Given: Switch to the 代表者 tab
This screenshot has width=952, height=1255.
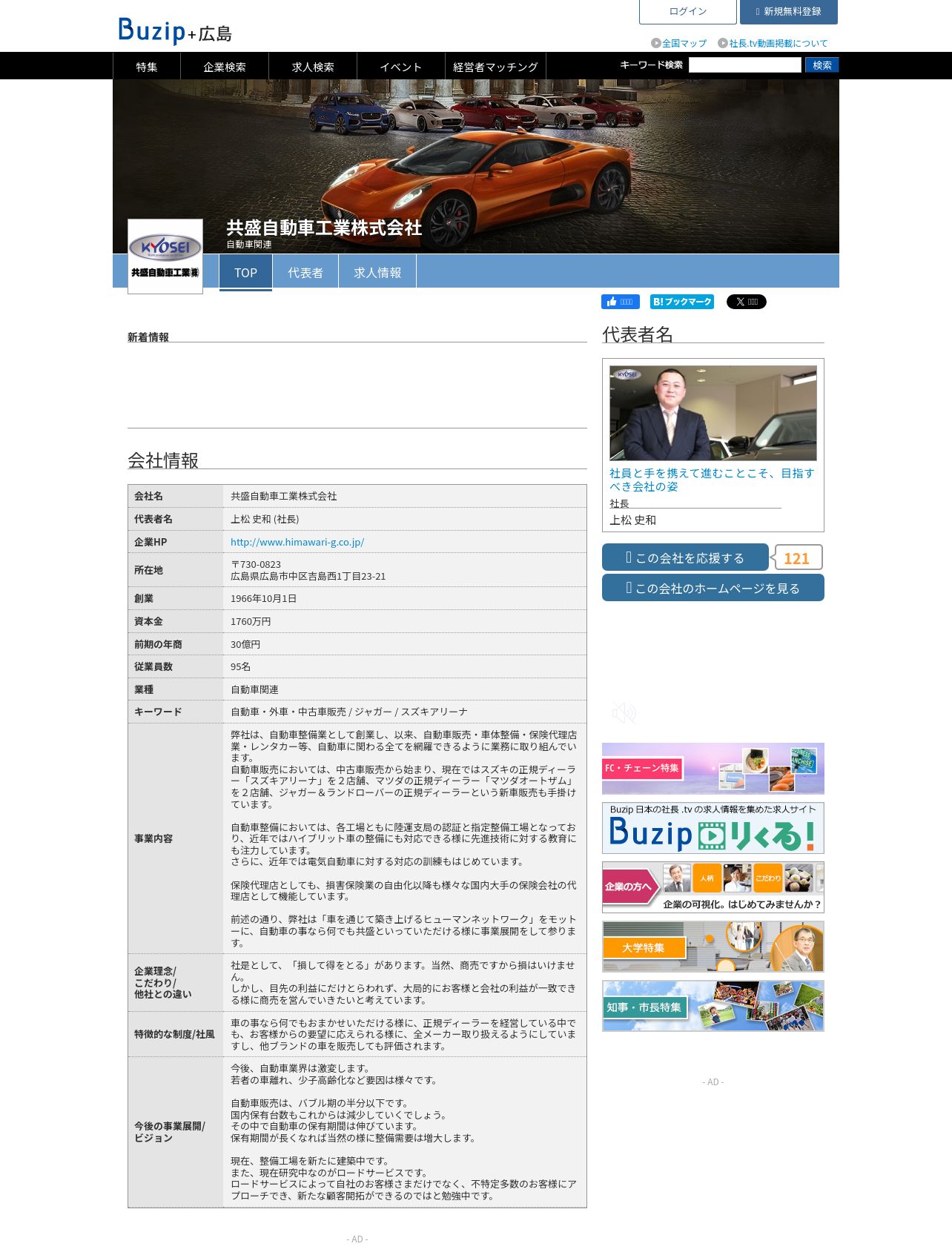Looking at the screenshot, I should [305, 273].
